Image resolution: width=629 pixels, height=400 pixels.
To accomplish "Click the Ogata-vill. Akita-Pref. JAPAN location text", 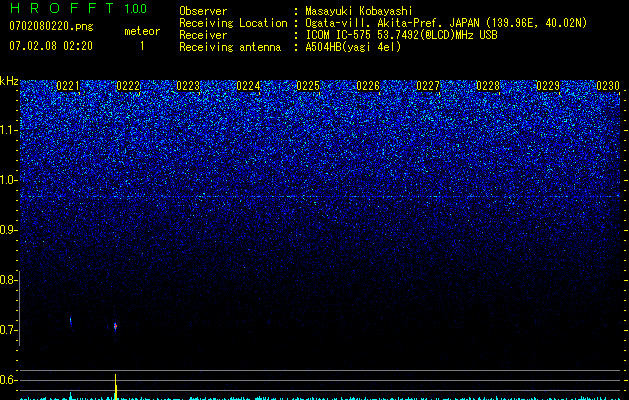I will [446, 23].
